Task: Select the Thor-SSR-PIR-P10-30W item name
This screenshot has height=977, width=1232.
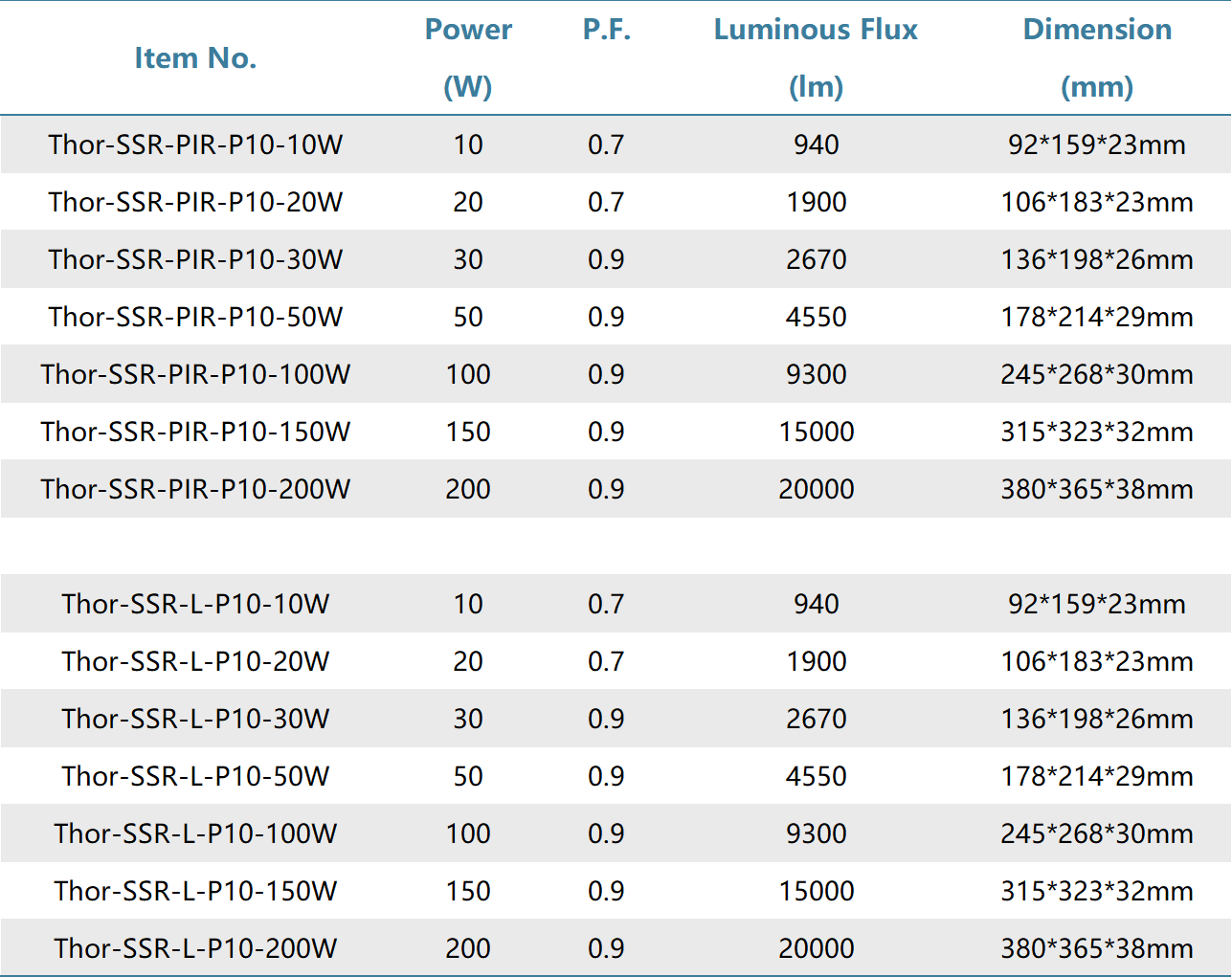Action: (x=195, y=259)
